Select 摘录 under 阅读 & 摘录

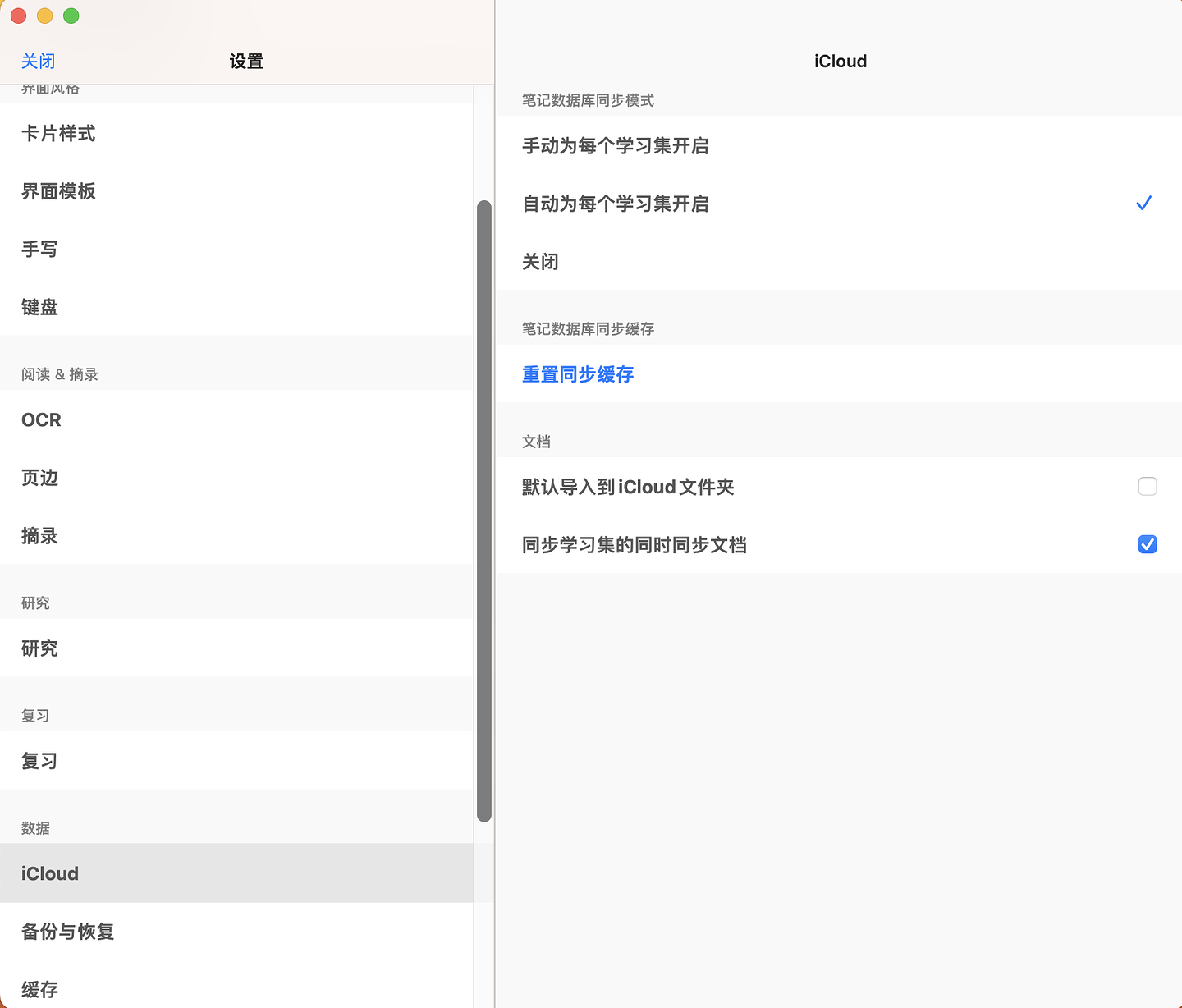(x=236, y=536)
